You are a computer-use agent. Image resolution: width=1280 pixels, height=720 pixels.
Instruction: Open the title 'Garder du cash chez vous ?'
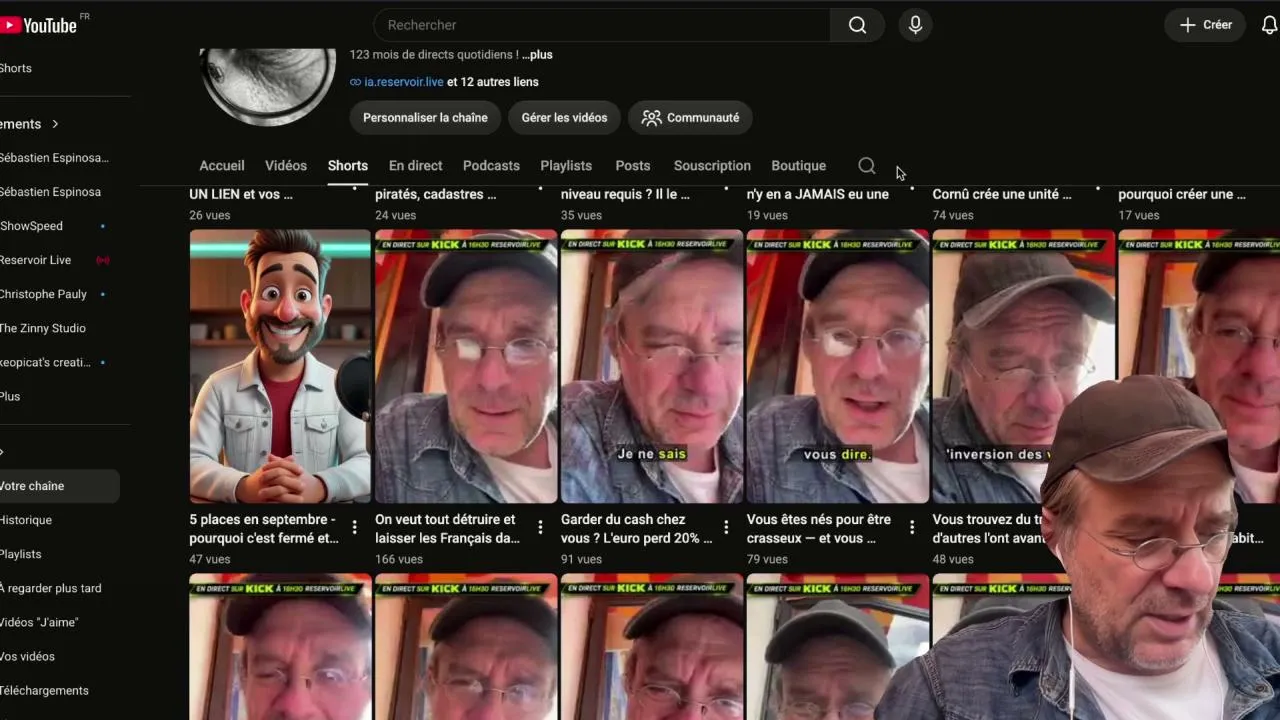pos(637,529)
